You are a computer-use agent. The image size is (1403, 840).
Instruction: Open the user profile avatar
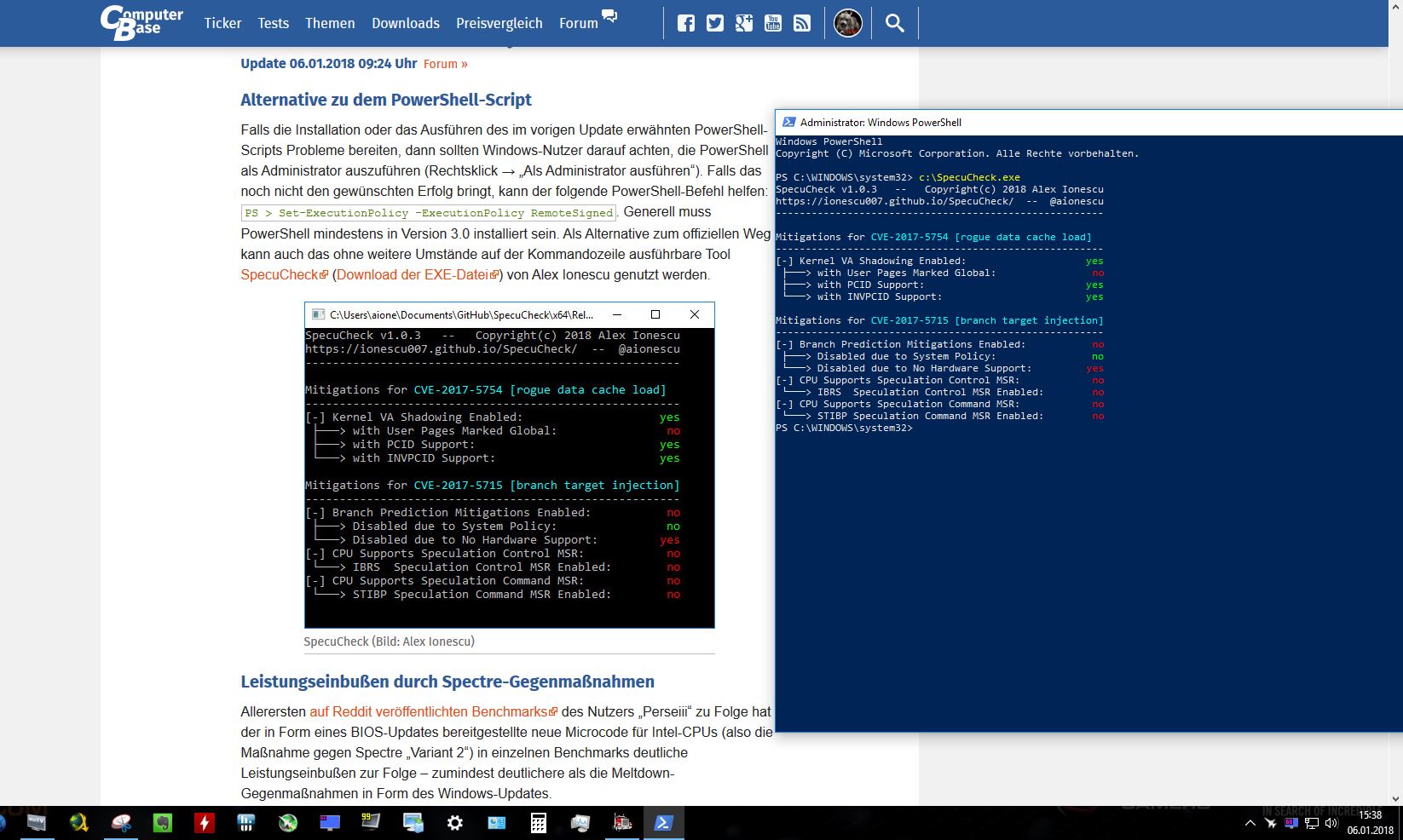848,23
